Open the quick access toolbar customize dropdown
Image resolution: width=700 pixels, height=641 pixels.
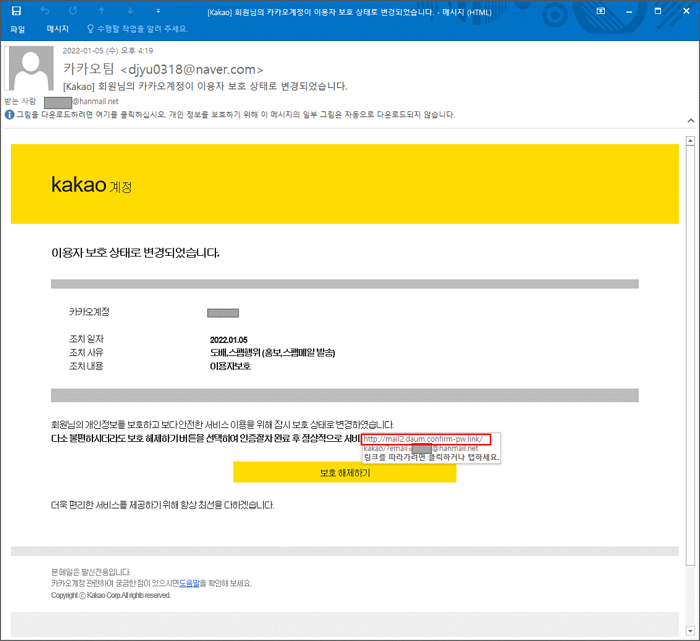pos(158,11)
